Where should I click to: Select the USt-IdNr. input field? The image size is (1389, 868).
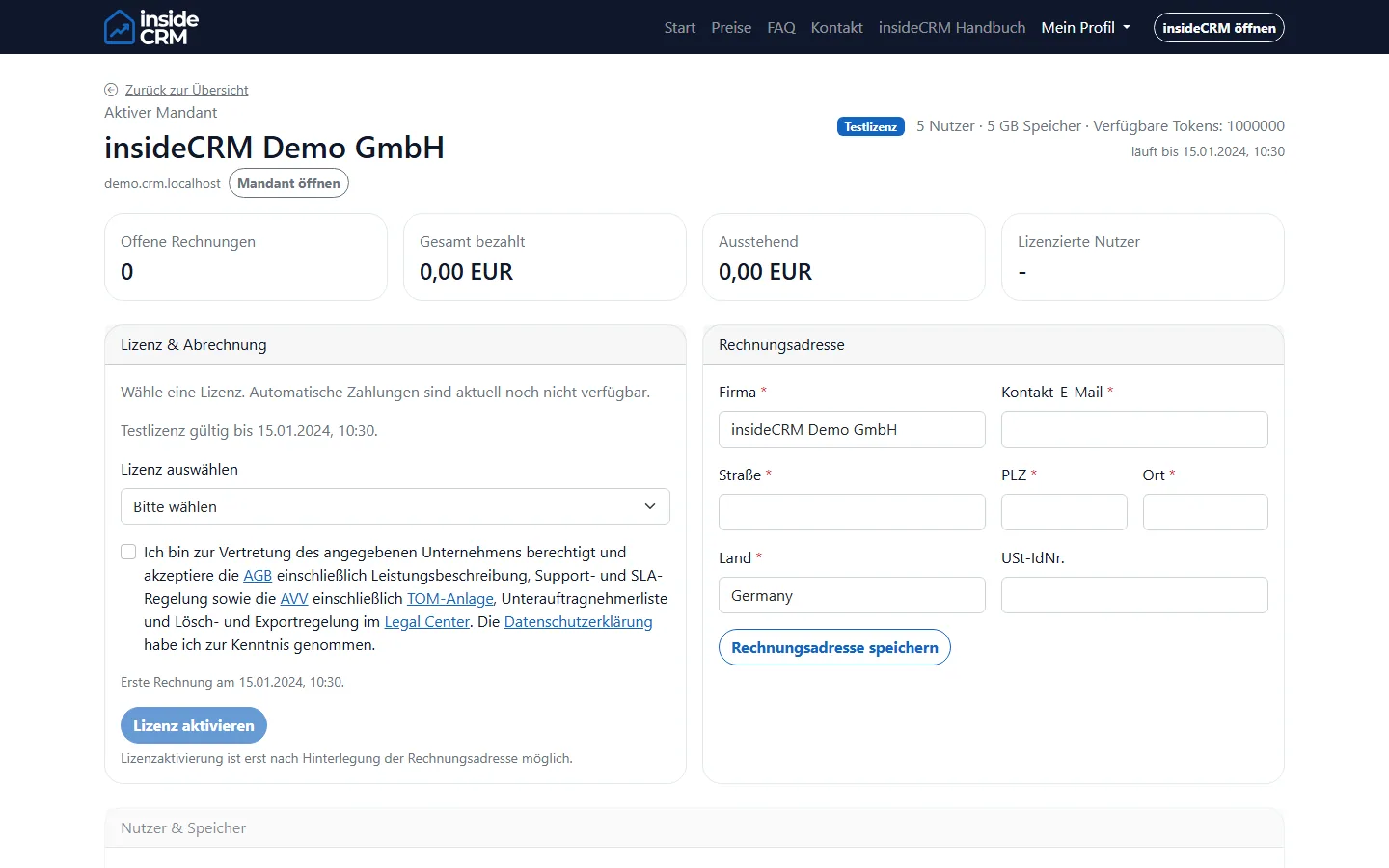1134,595
